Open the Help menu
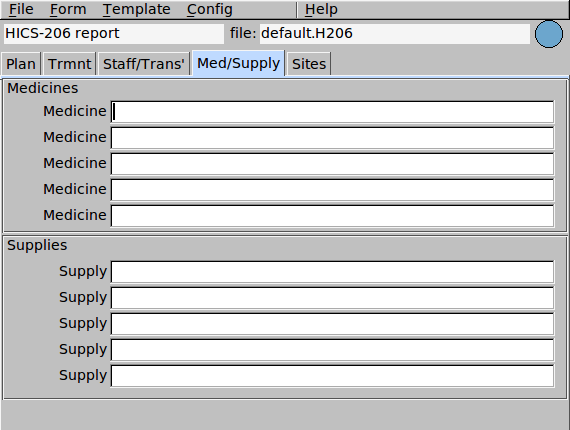This screenshot has height=430, width=570. [321, 9]
